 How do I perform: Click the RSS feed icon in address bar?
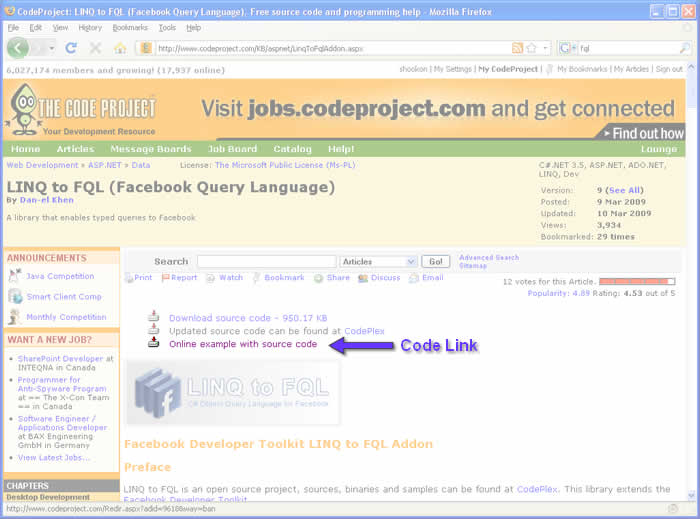pos(517,48)
